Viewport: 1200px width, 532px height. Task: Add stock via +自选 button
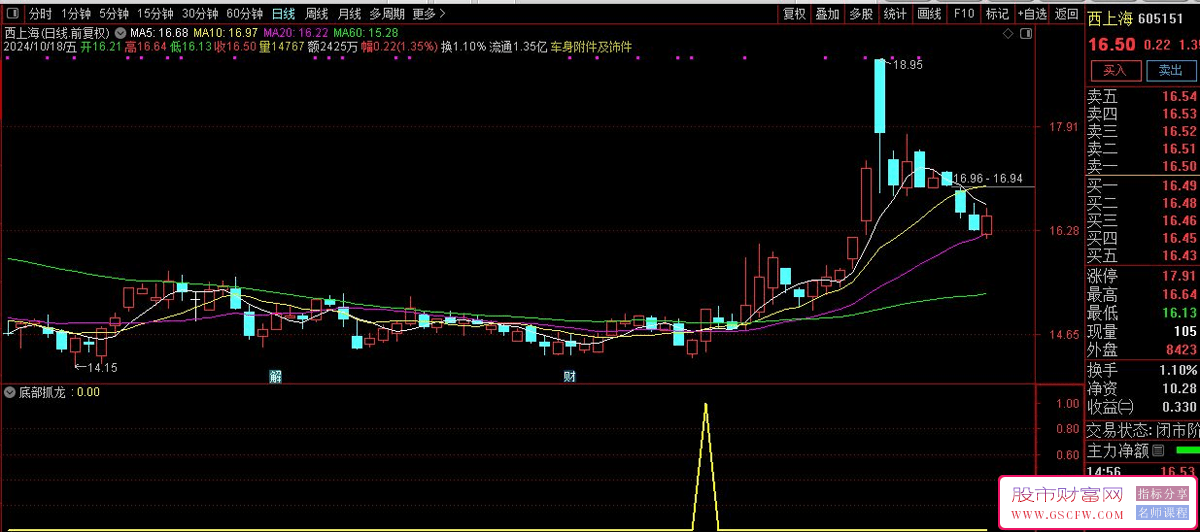[1033, 14]
